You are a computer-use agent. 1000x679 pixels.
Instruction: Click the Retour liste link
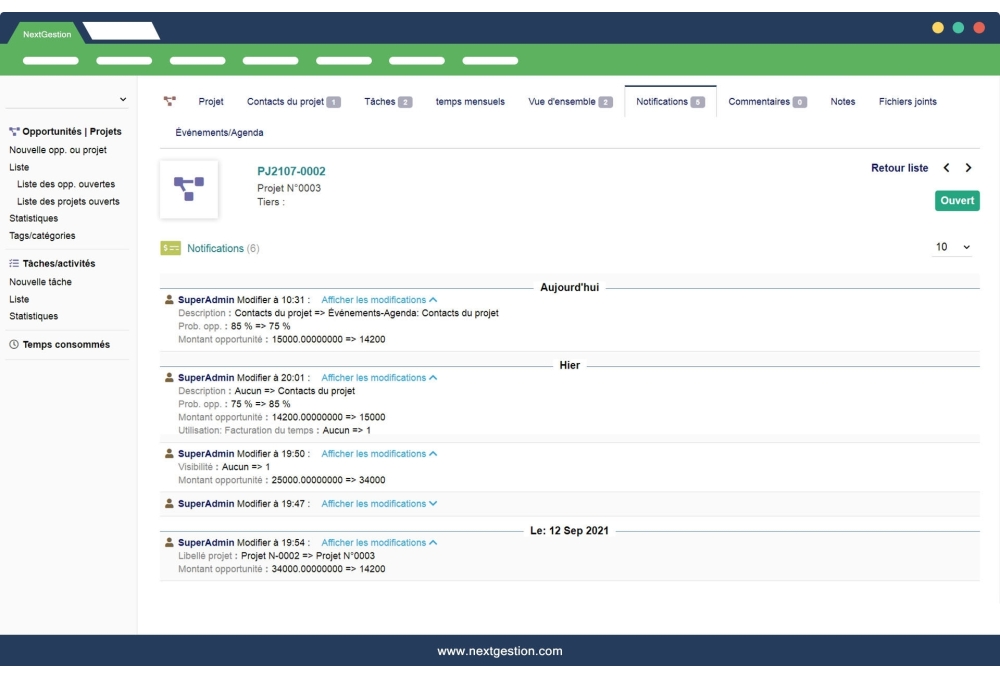point(899,168)
